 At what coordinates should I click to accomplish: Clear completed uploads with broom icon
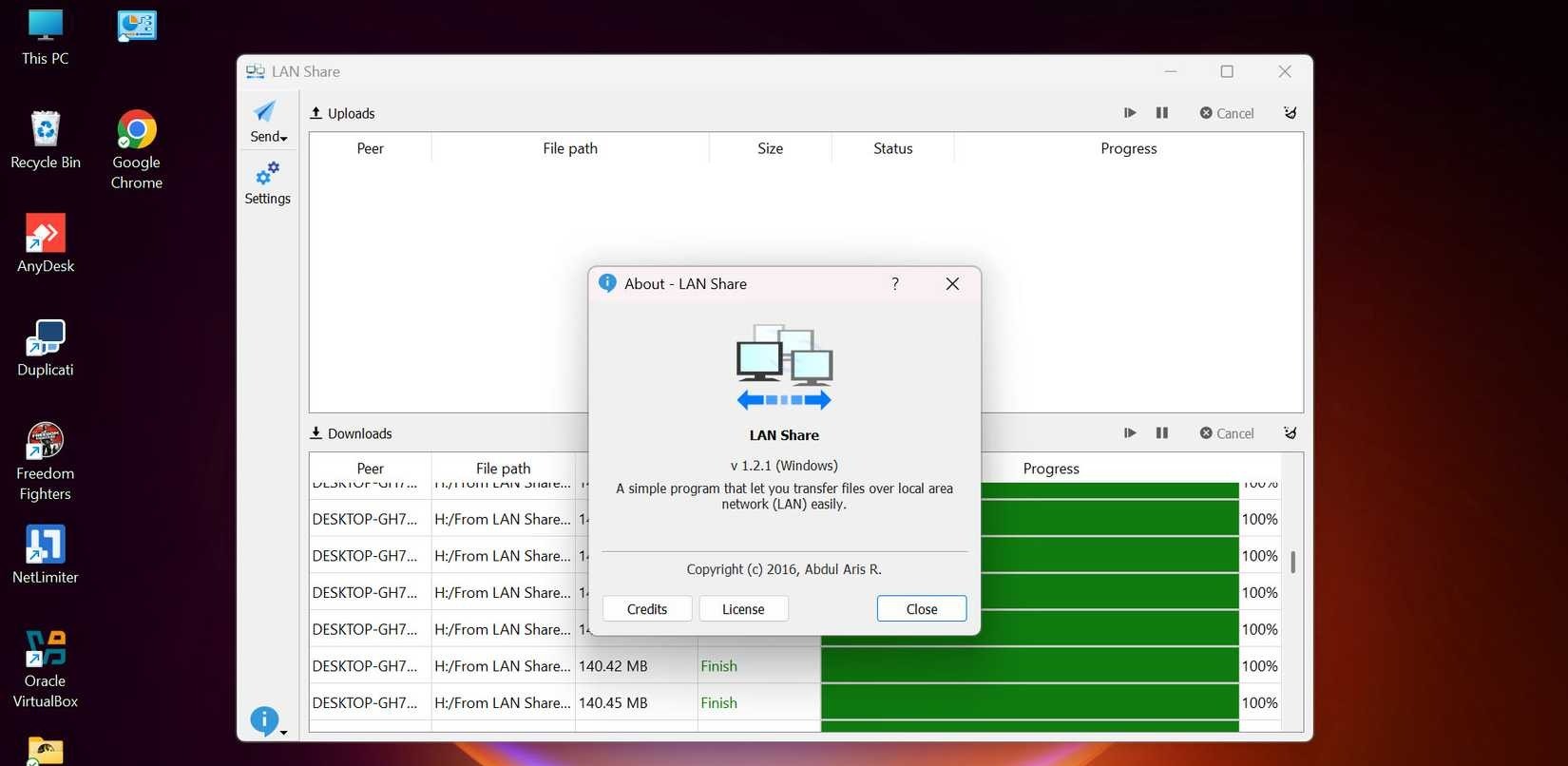(x=1290, y=113)
